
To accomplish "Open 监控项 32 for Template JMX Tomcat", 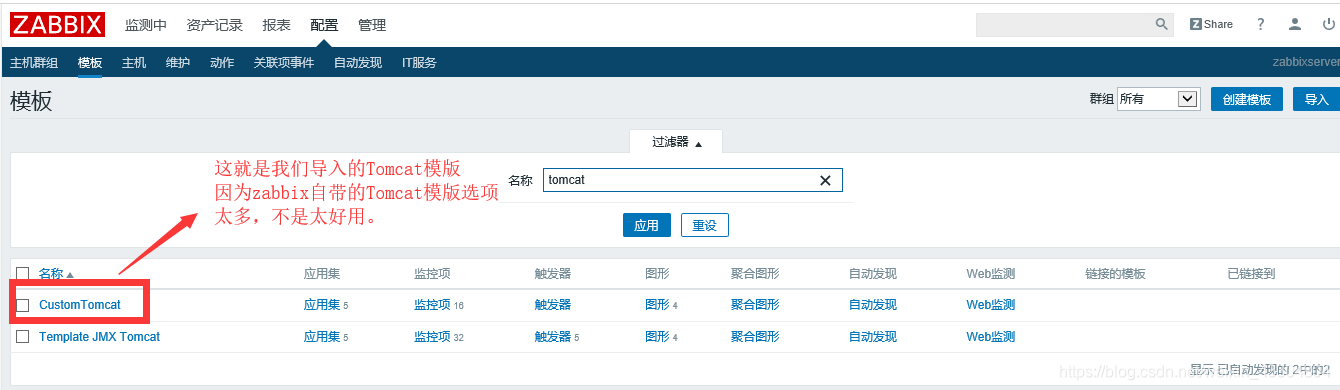I will coord(432,337).
